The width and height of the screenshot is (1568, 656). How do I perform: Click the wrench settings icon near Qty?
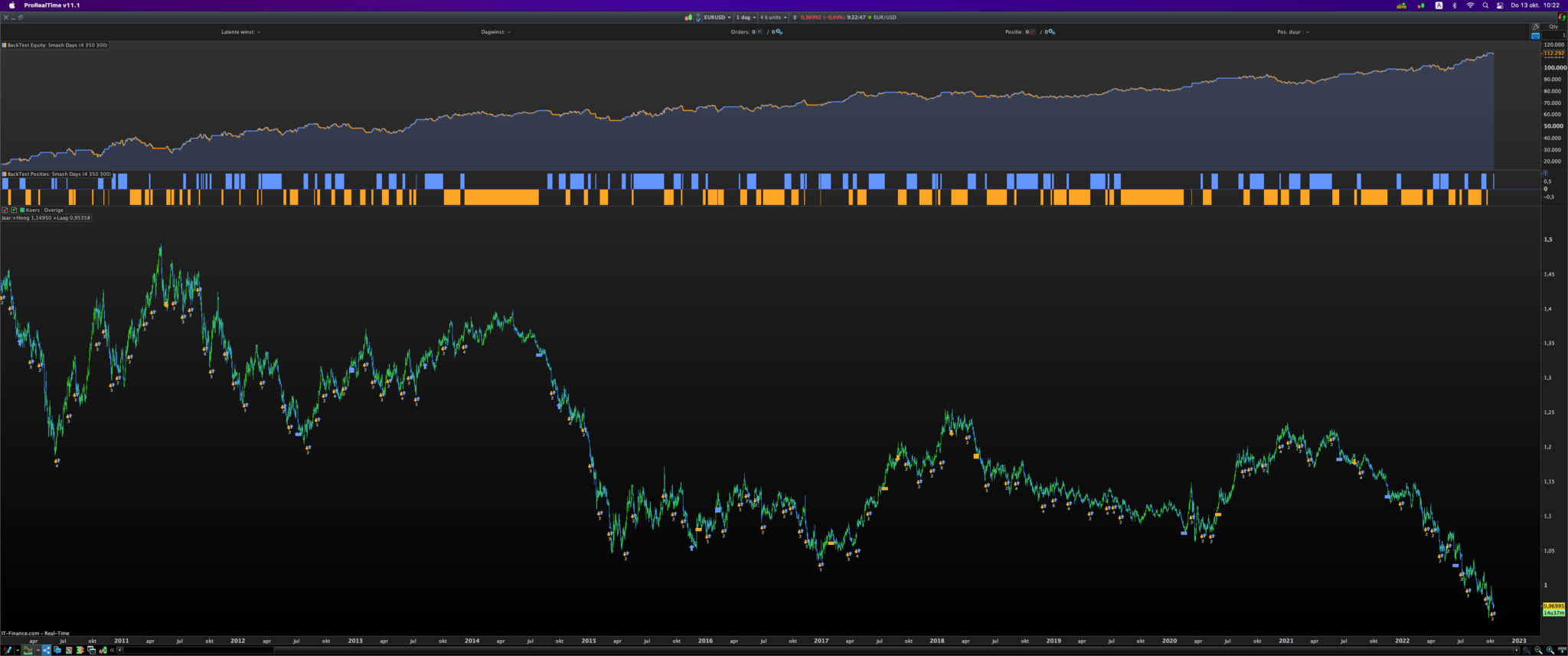pos(1535,27)
